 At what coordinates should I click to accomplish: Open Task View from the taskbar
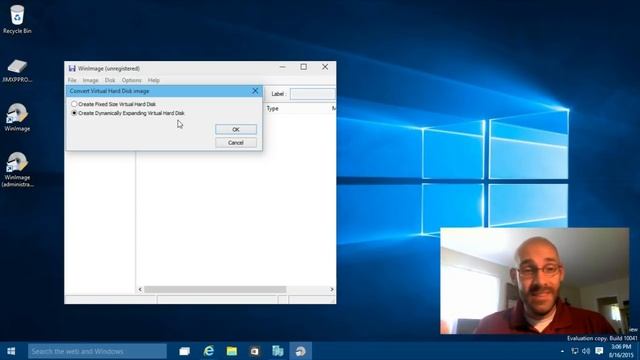(184, 351)
